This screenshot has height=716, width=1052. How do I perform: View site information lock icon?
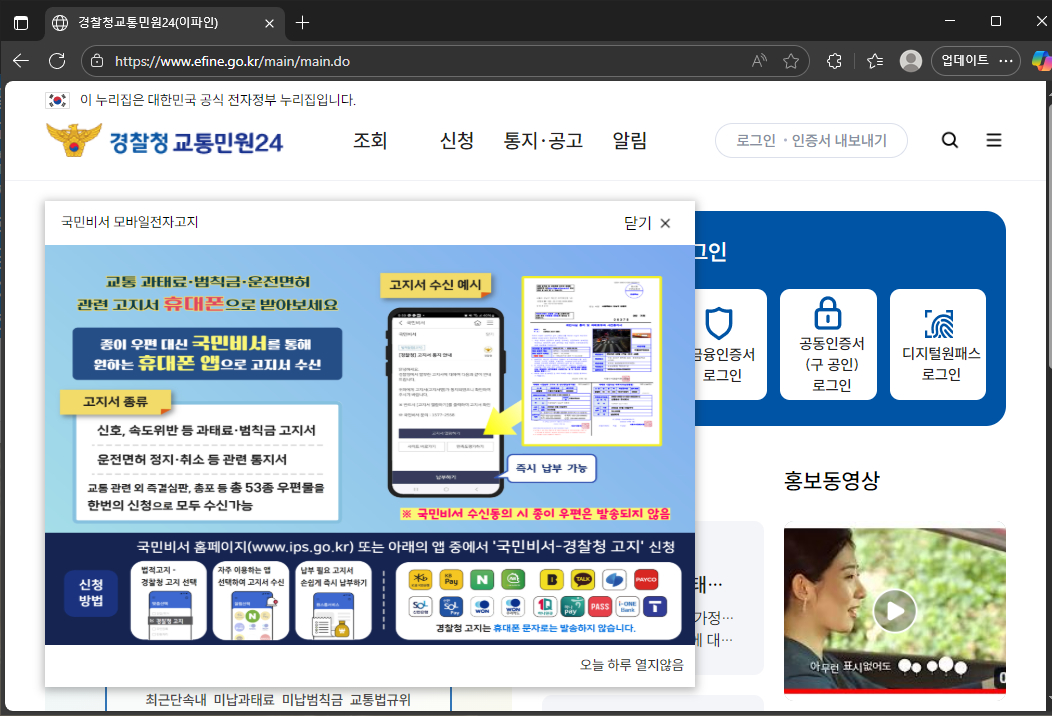coord(97,61)
